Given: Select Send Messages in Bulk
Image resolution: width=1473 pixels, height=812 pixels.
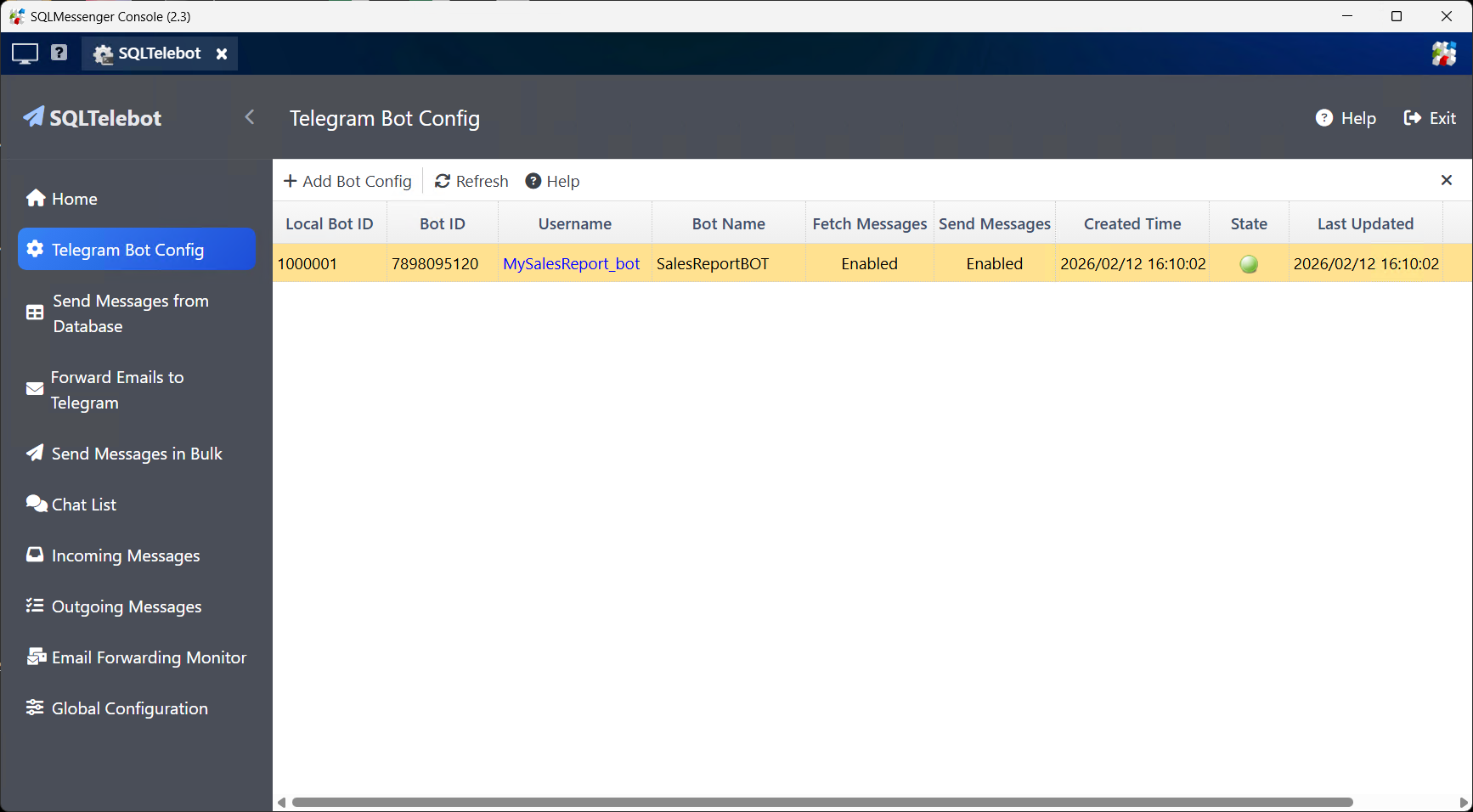Looking at the screenshot, I should [136, 453].
